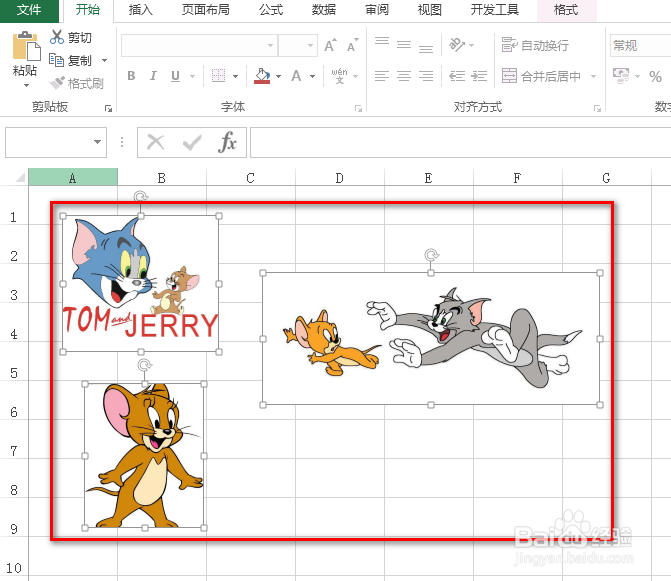Click Merge and Center (合并后居中)
This screenshot has height=581, width=671.
(x=541, y=76)
